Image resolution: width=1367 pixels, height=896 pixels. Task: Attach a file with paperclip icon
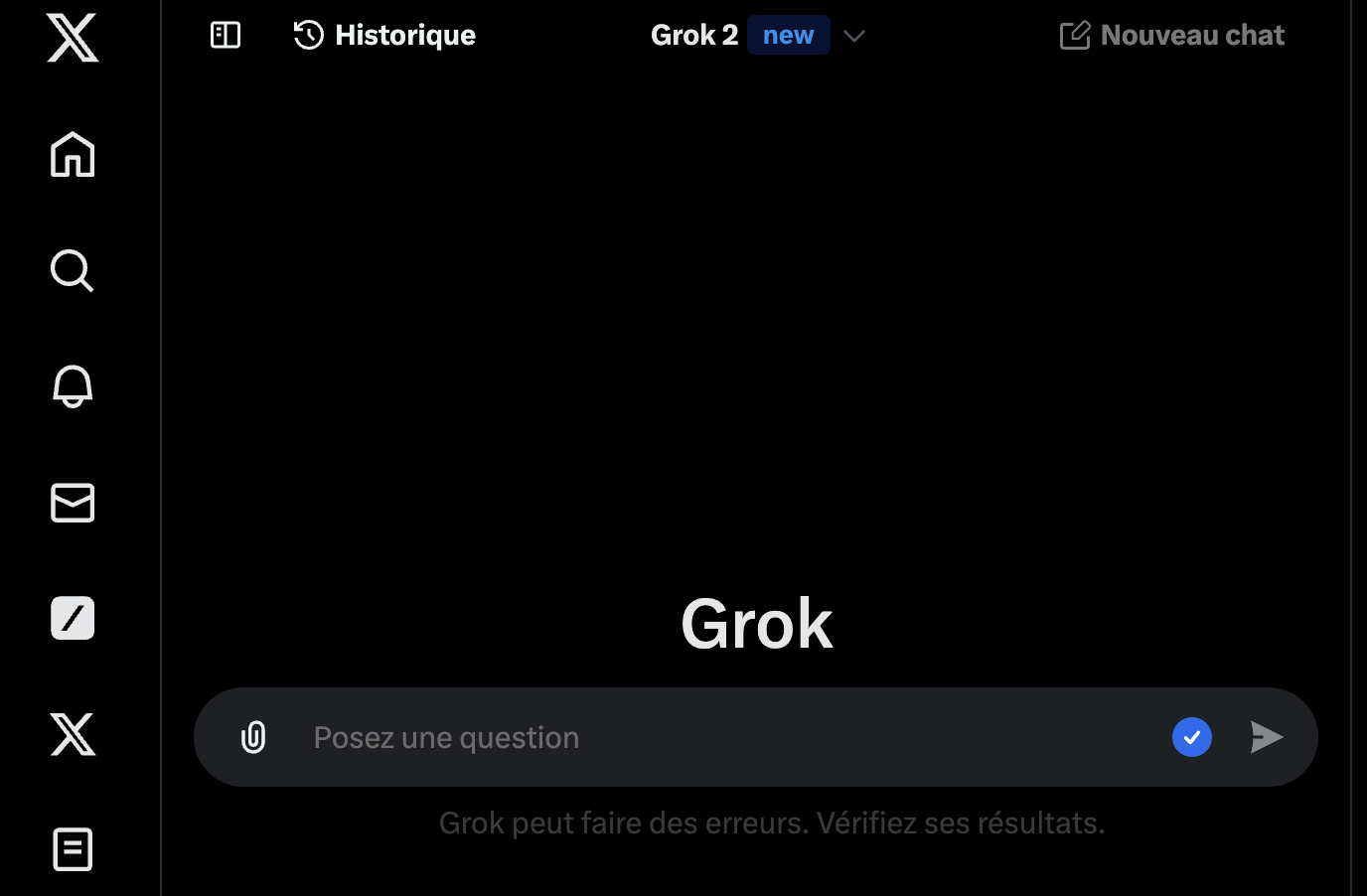click(x=253, y=737)
